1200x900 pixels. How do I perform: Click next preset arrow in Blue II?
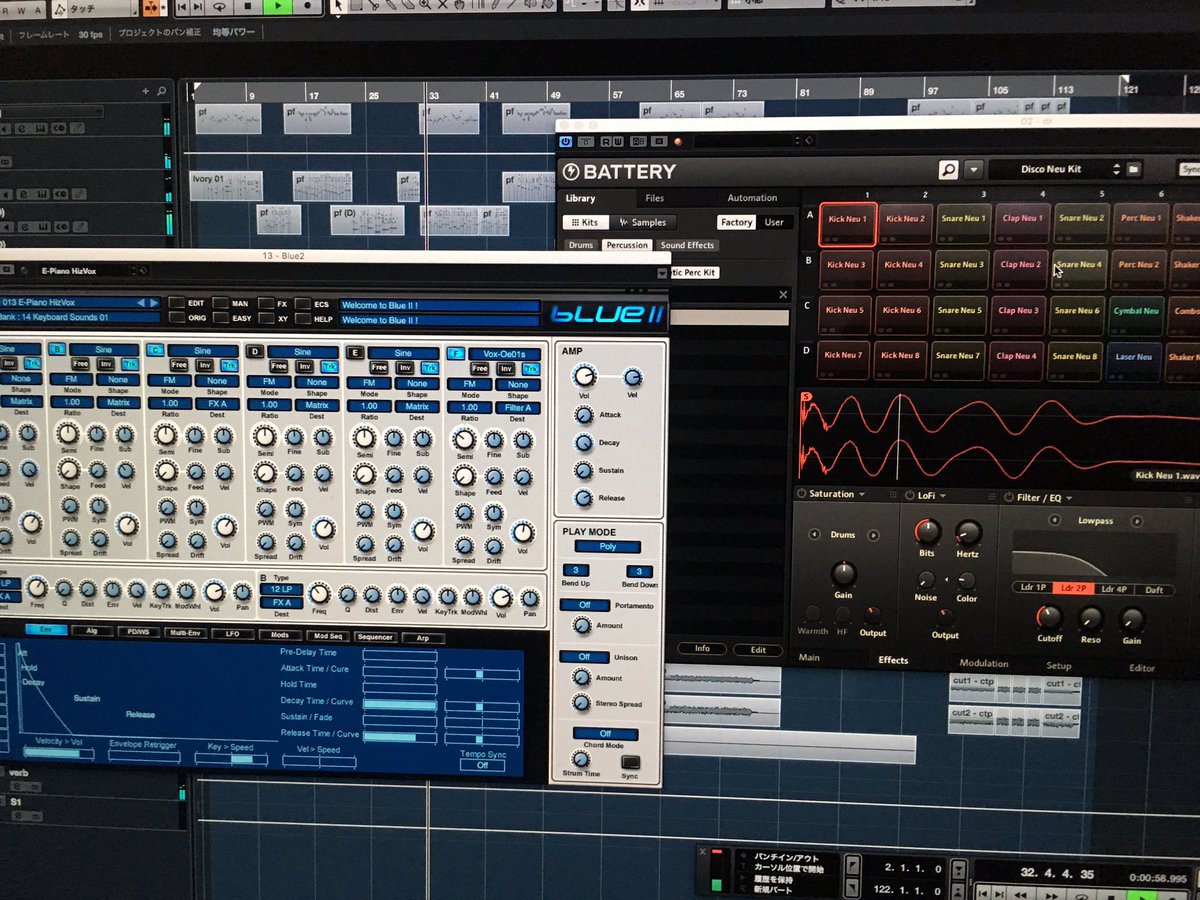154,302
